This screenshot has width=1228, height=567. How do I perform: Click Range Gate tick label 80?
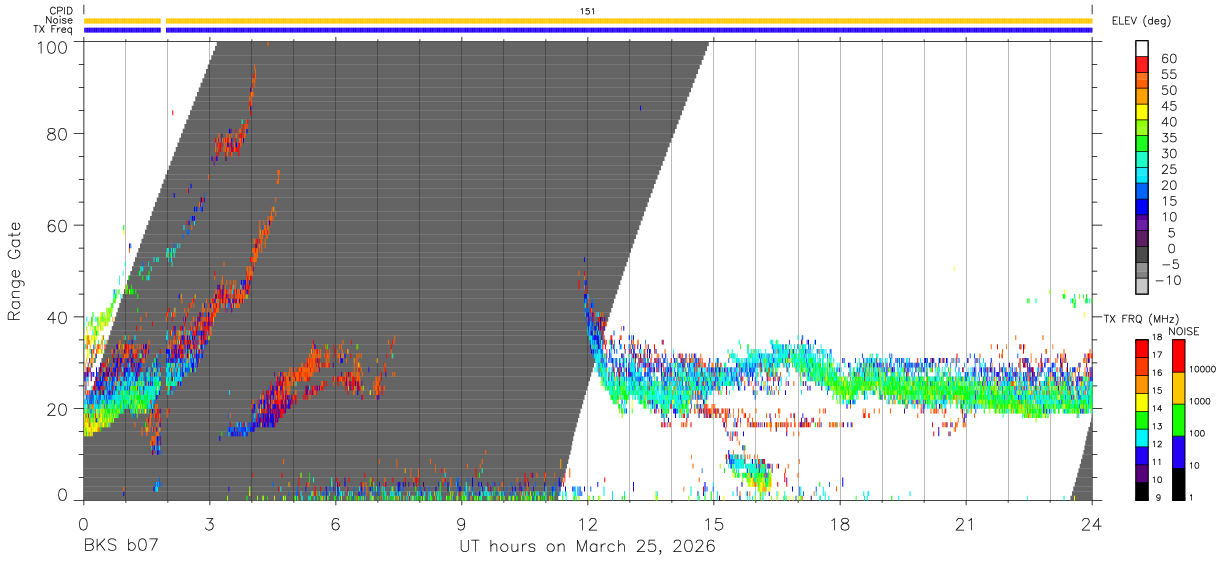(x=56, y=133)
